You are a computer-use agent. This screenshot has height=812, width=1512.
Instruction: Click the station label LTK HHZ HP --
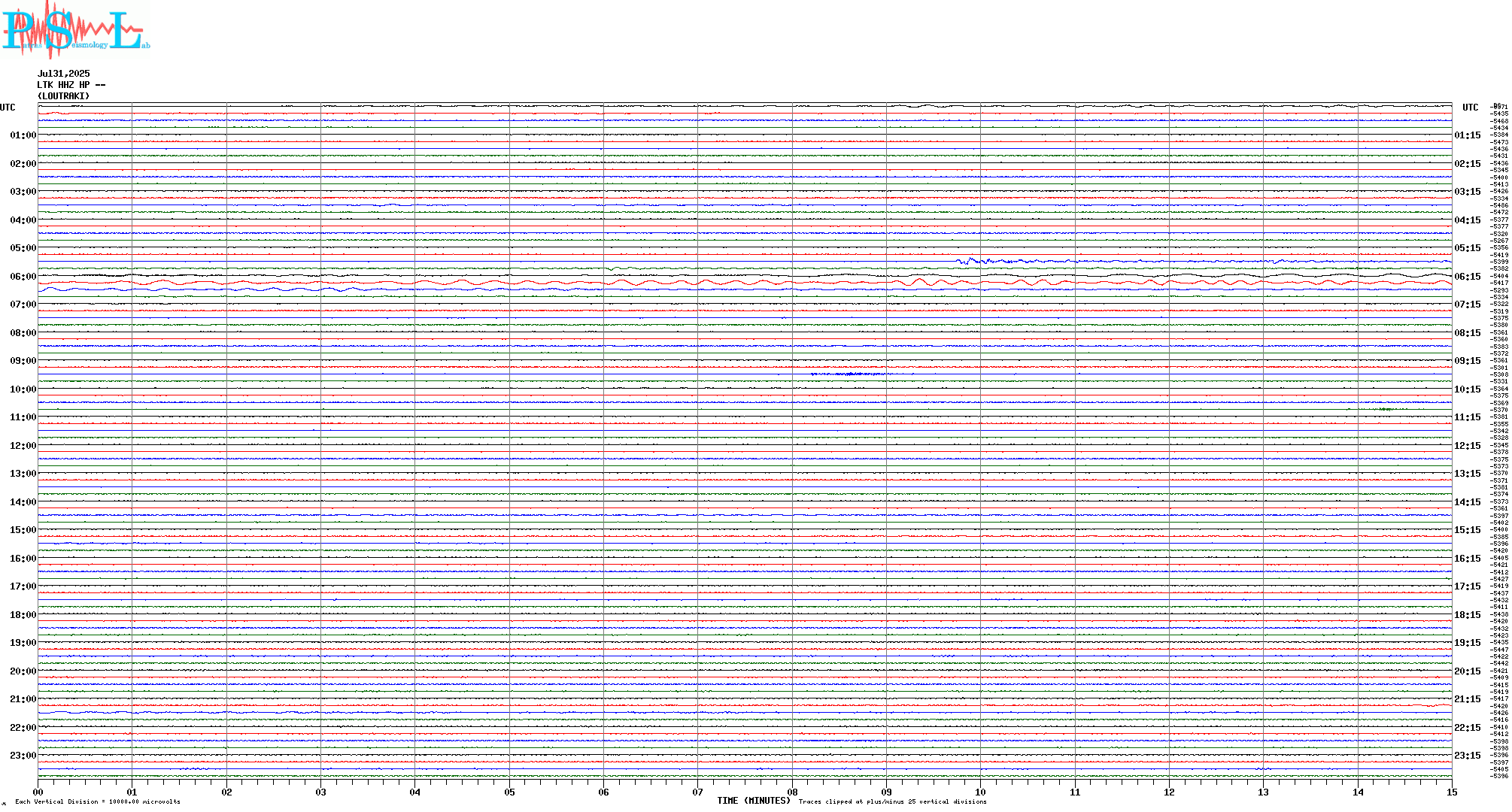[71, 85]
